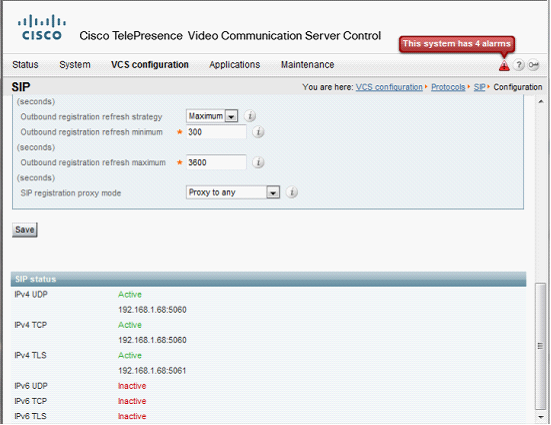Follow the SIP breadcrumb link
The width and height of the screenshot is (551, 425).
tap(479, 87)
